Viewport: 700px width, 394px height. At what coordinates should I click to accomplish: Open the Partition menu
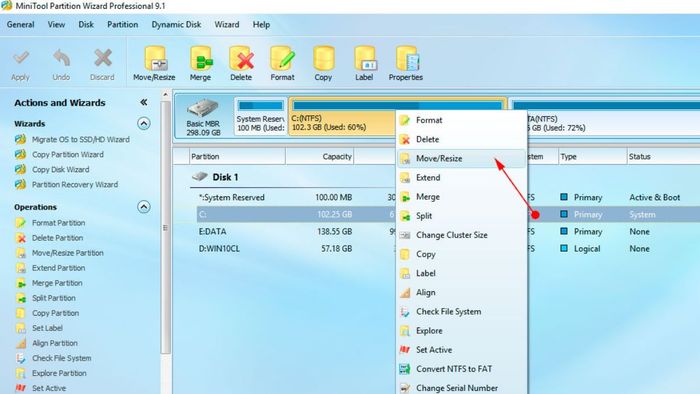point(122,25)
